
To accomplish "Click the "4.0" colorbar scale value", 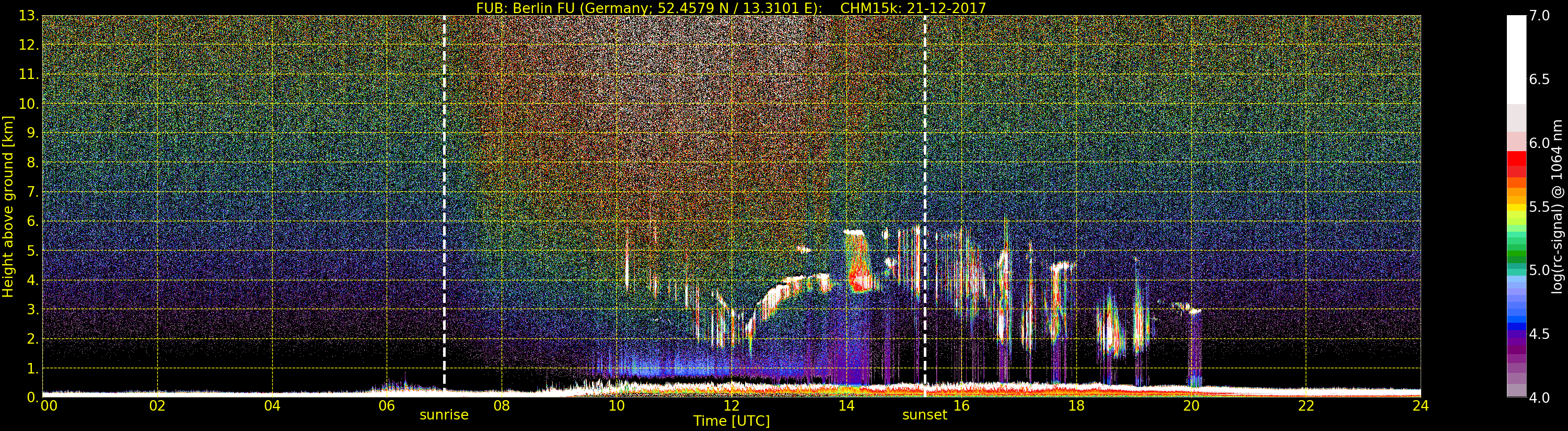I will [1539, 398].
